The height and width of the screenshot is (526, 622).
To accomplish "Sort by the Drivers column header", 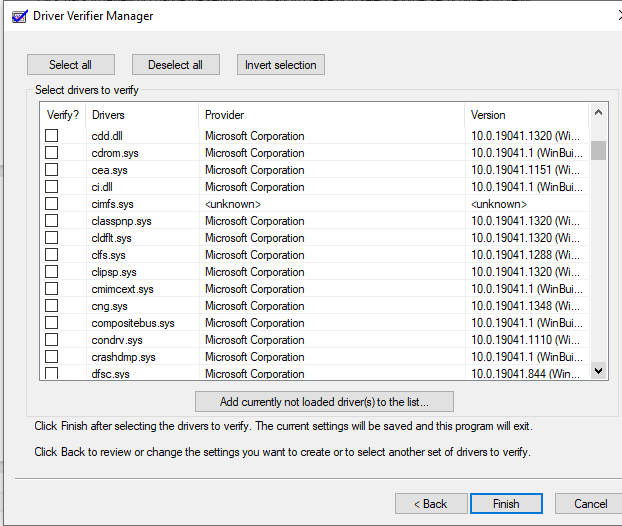I will coord(140,115).
